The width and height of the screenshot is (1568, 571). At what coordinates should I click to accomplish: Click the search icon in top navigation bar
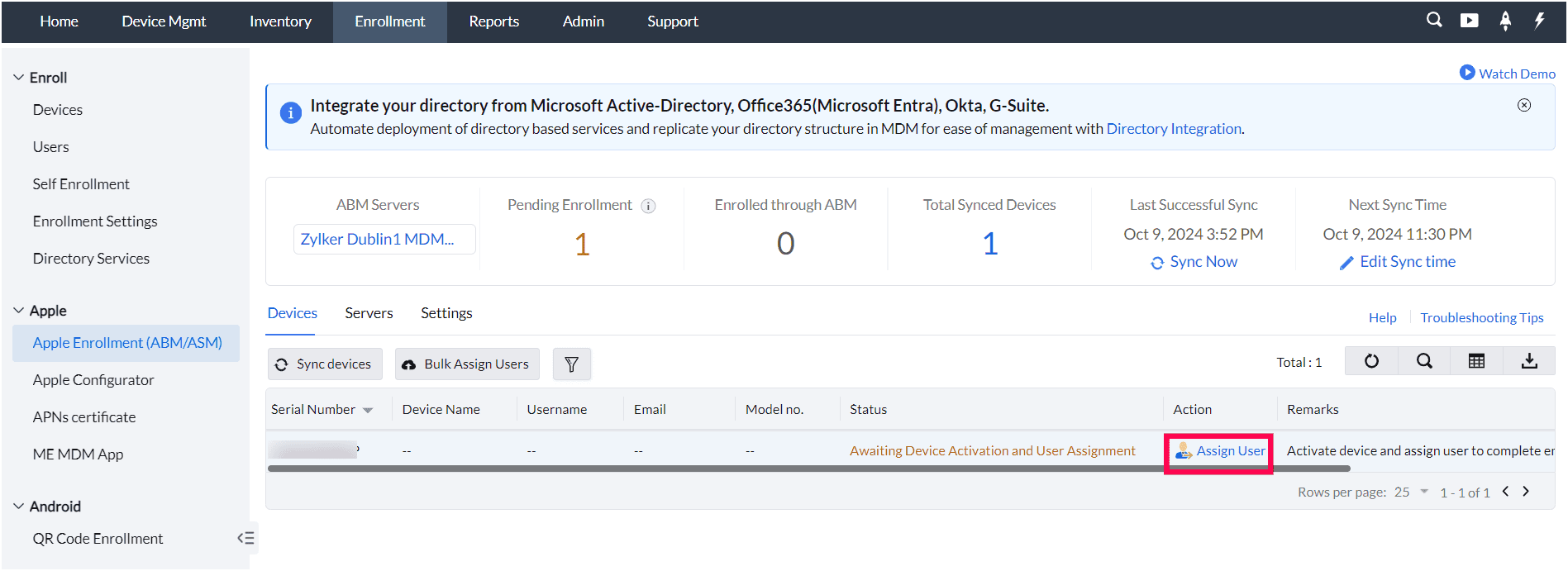1434,21
